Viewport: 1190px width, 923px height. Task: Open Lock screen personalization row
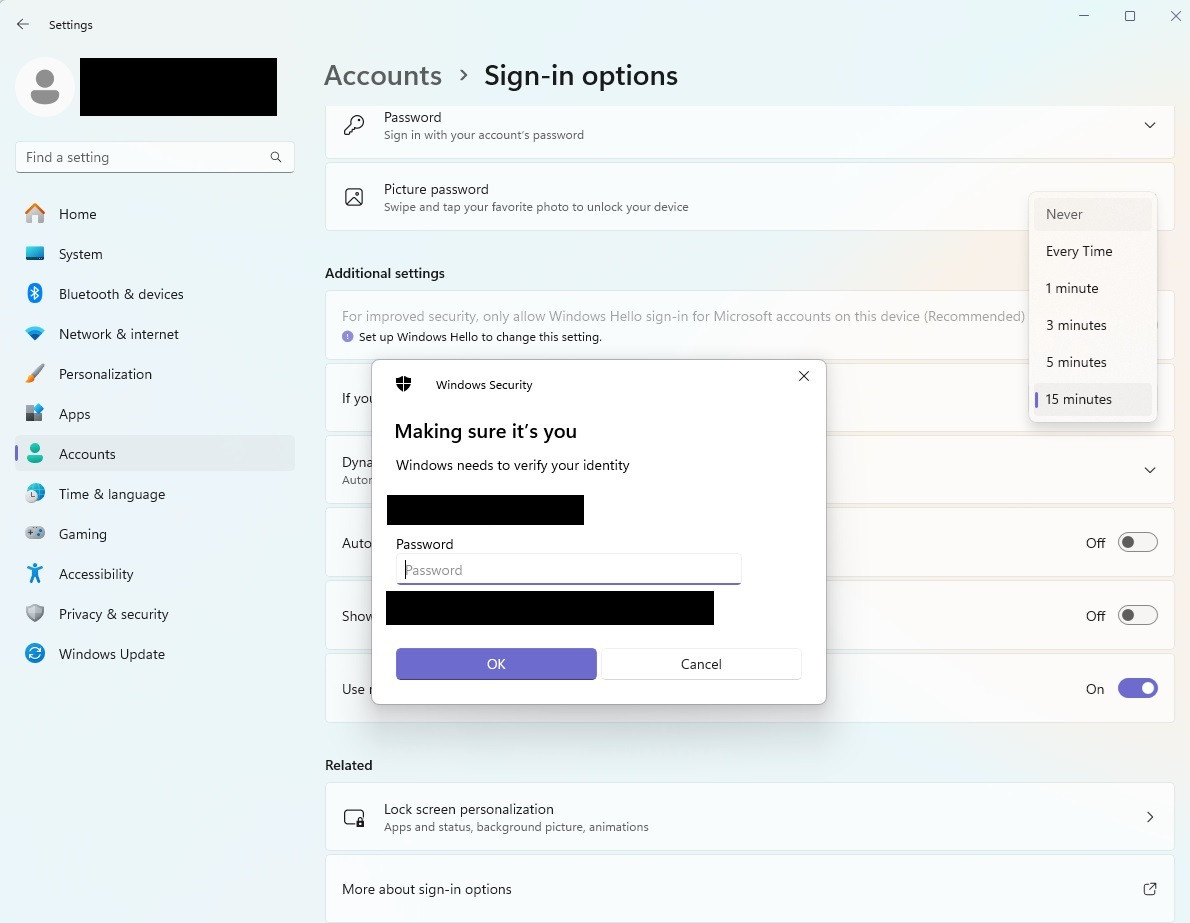750,817
